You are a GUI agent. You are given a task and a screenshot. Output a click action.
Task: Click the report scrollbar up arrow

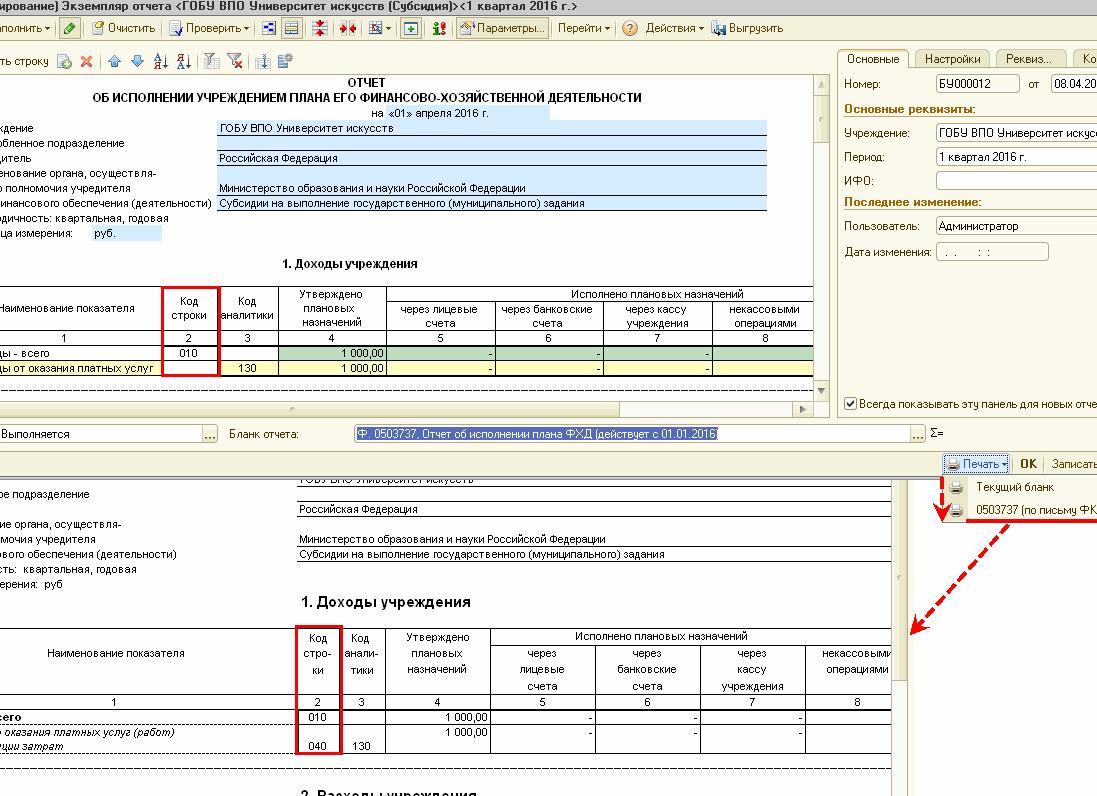point(821,85)
